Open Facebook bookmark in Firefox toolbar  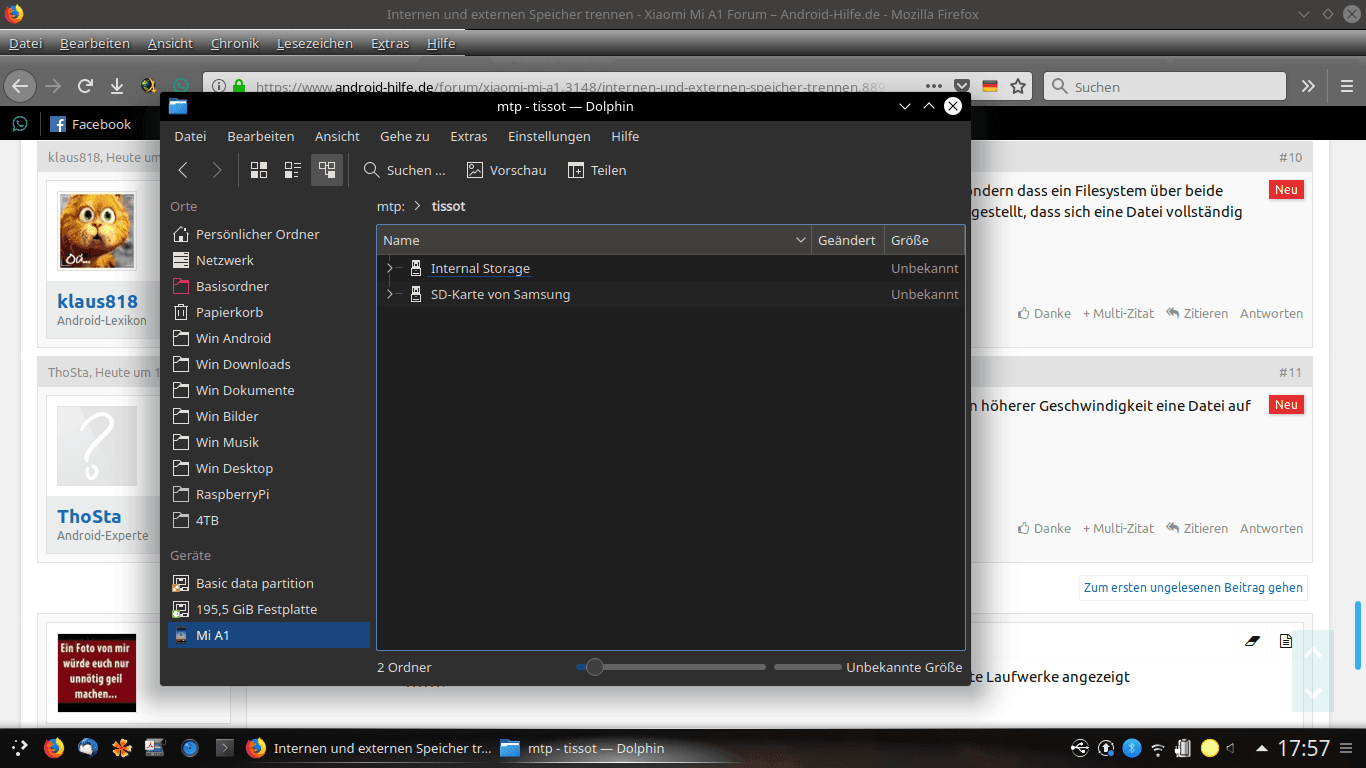(91, 124)
